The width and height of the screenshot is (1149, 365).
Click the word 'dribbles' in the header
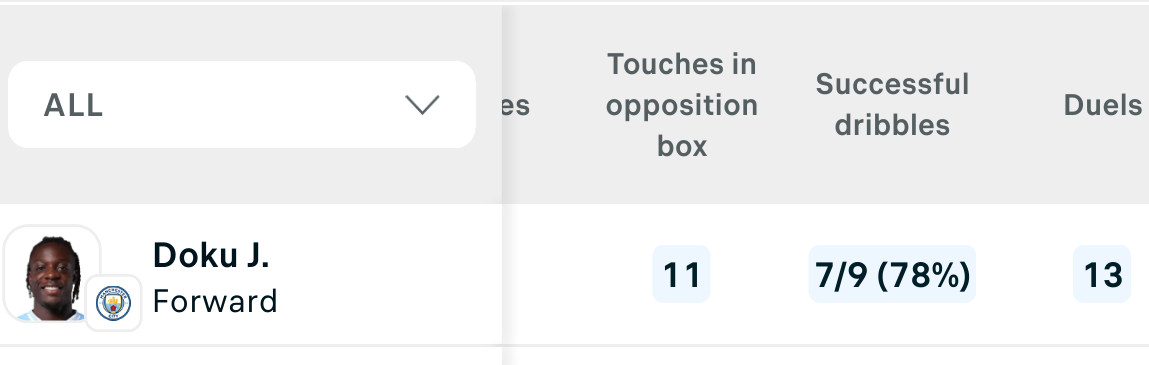[892, 125]
